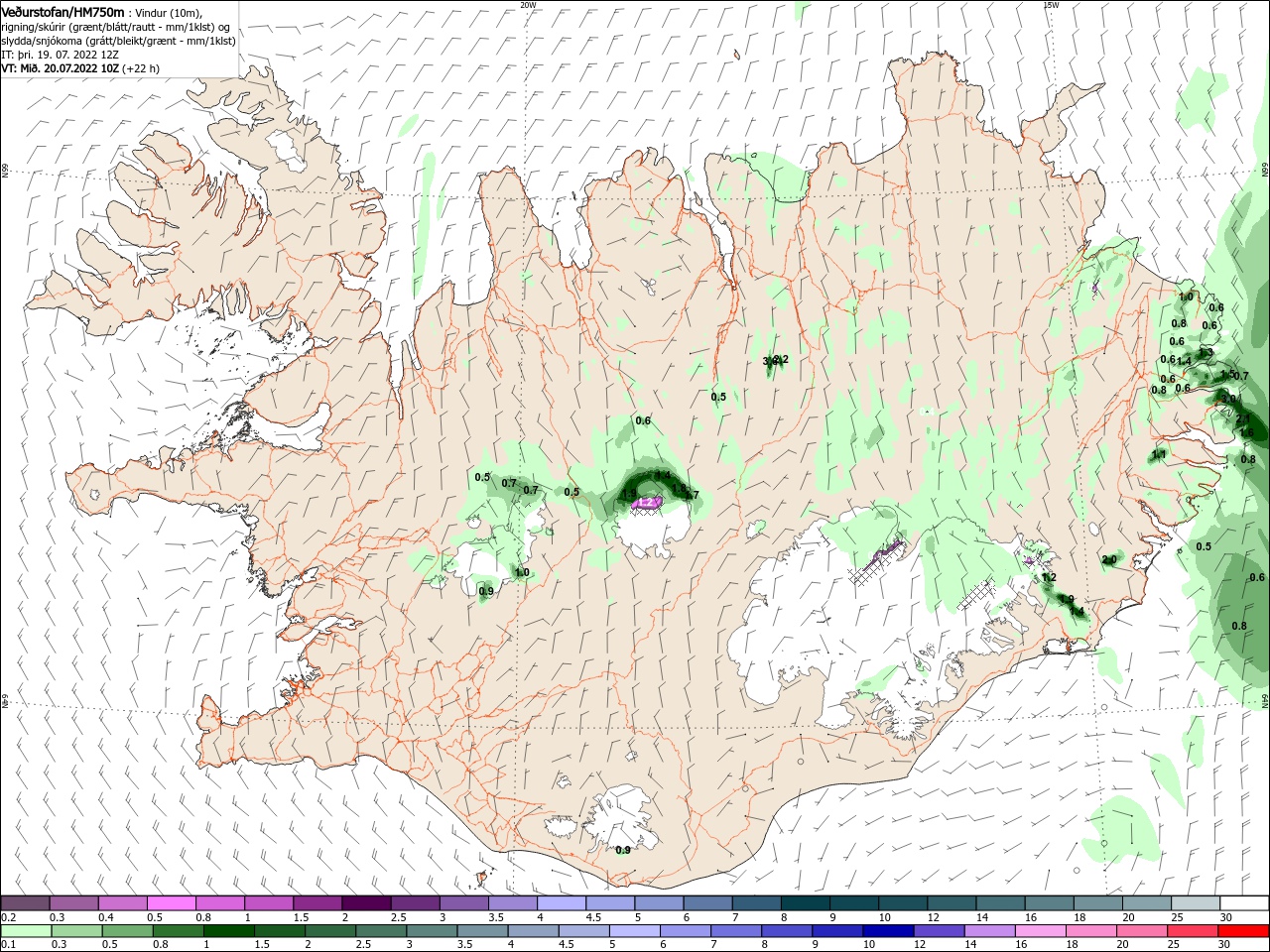This screenshot has width=1270, height=952.
Task: Pick the rain swatch between 25 and 30
Action: tap(1194, 931)
